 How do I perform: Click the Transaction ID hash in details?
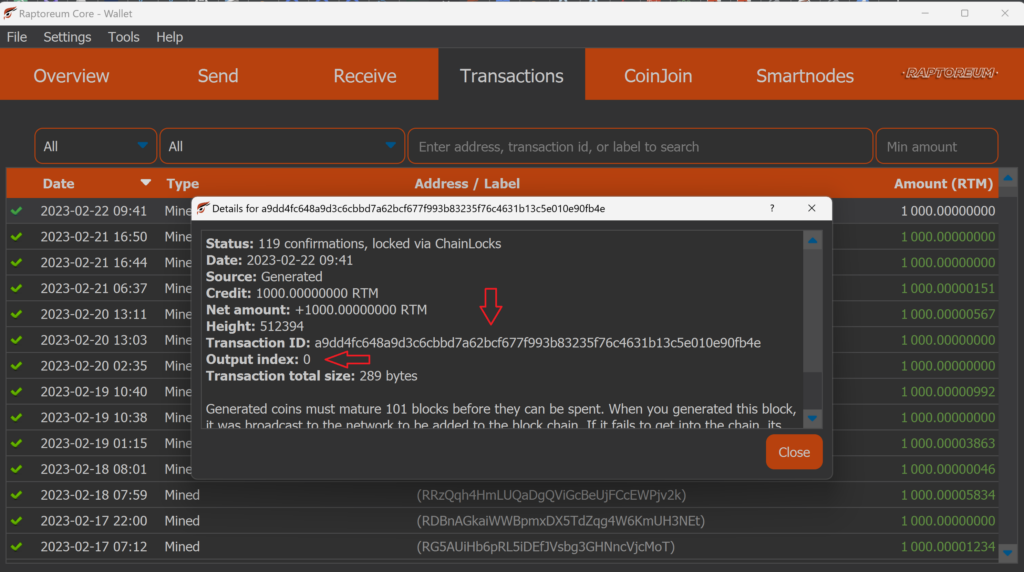[537, 343]
